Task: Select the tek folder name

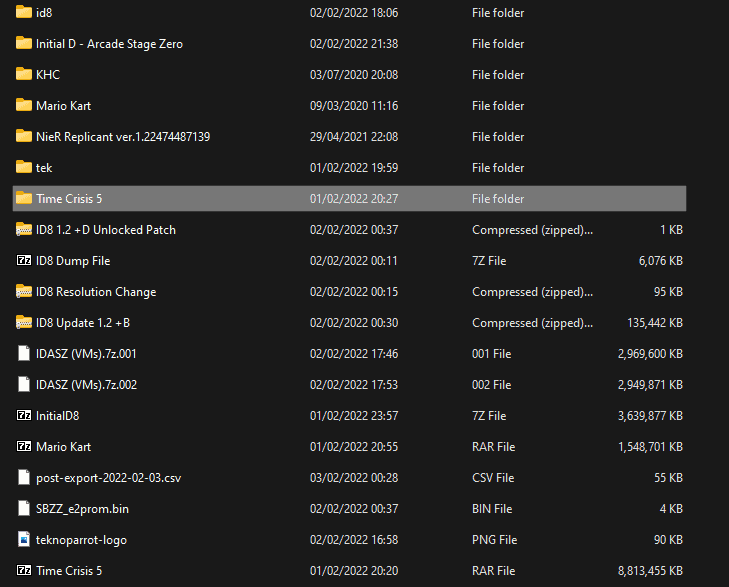Action: [x=44, y=168]
